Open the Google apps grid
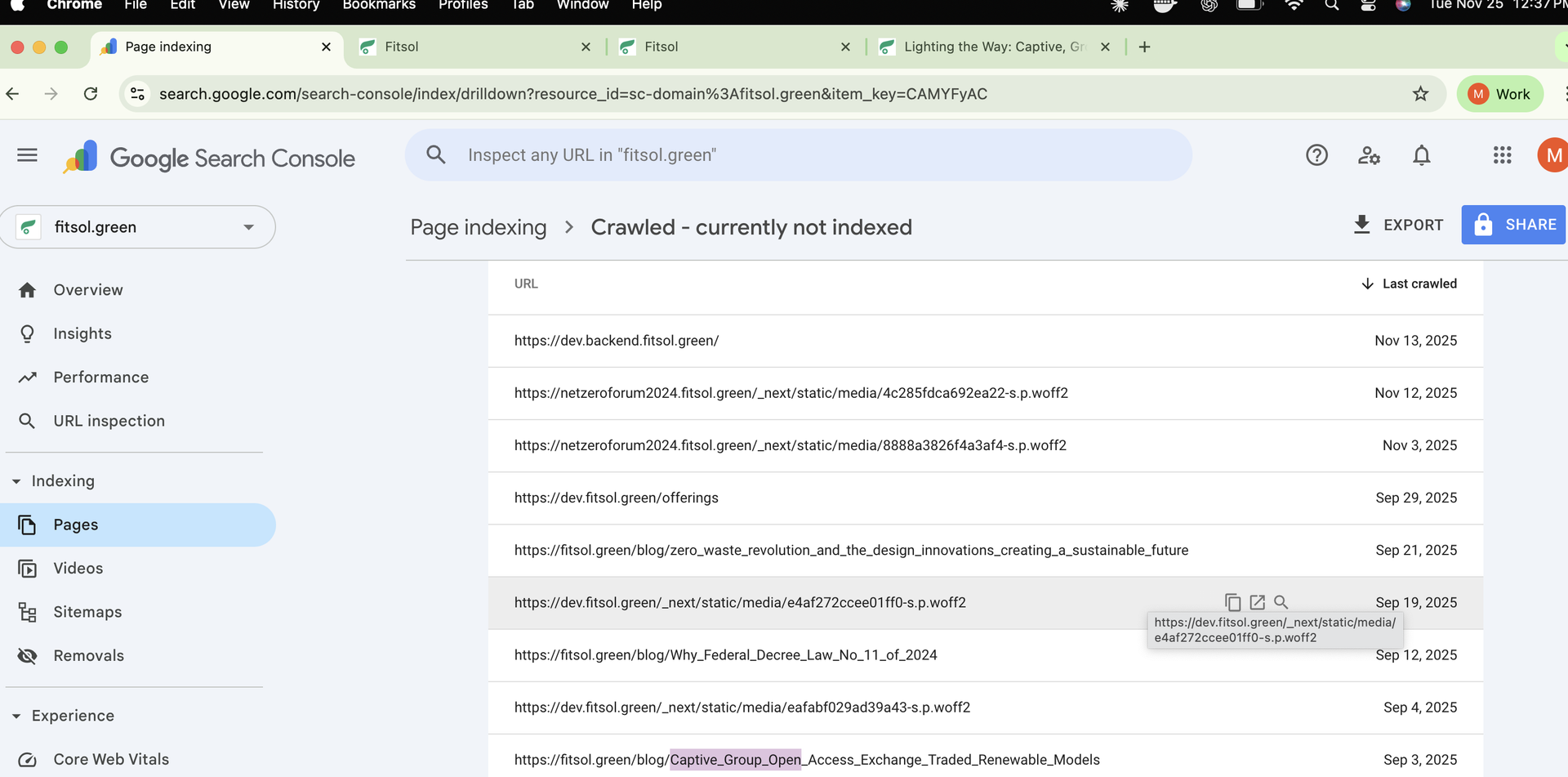Viewport: 1568px width, 777px height. point(1503,154)
